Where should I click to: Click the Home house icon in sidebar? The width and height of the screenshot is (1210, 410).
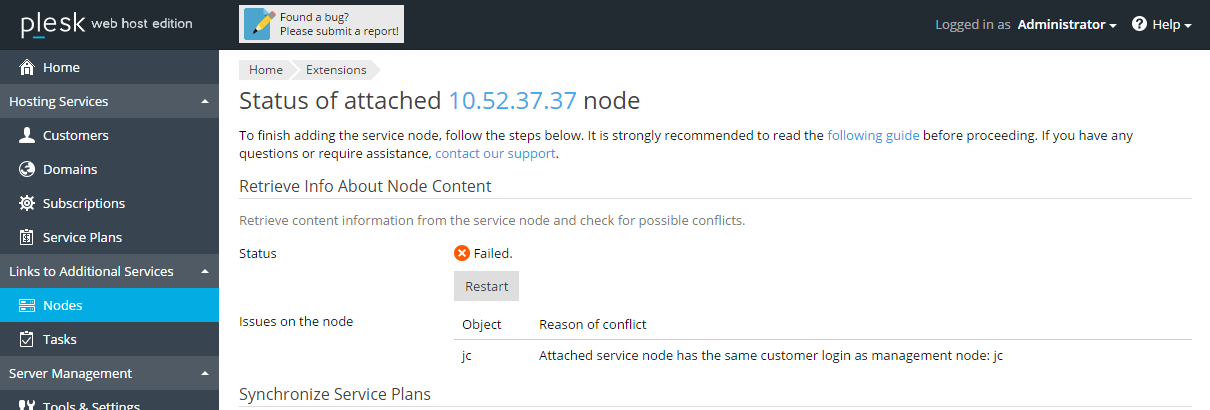click(27, 68)
